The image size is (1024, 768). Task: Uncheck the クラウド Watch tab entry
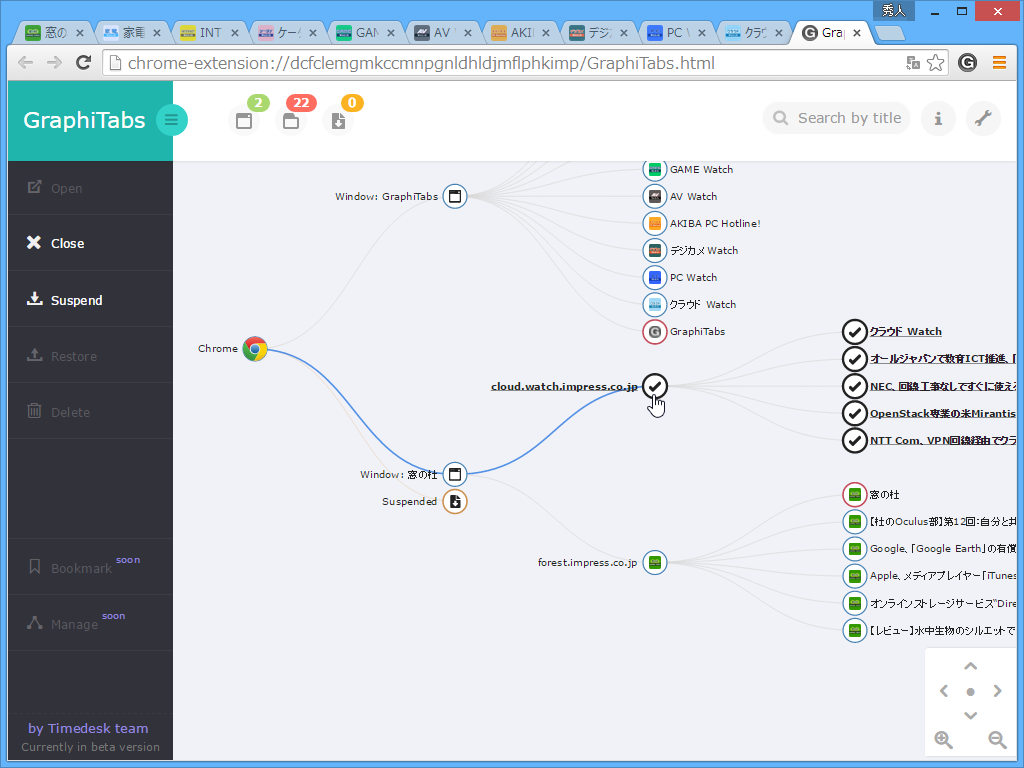pos(855,331)
